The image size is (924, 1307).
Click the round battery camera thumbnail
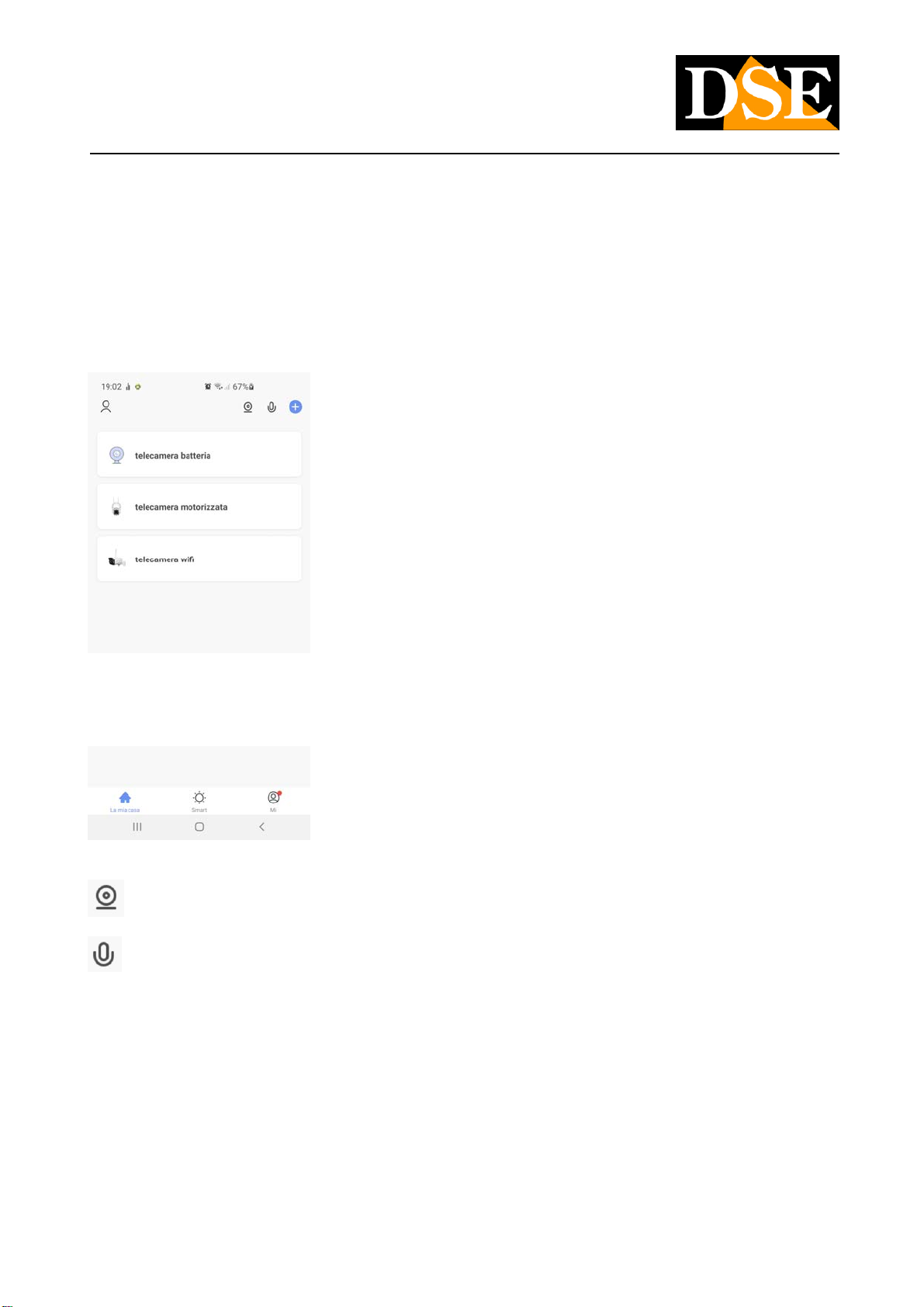[x=116, y=455]
